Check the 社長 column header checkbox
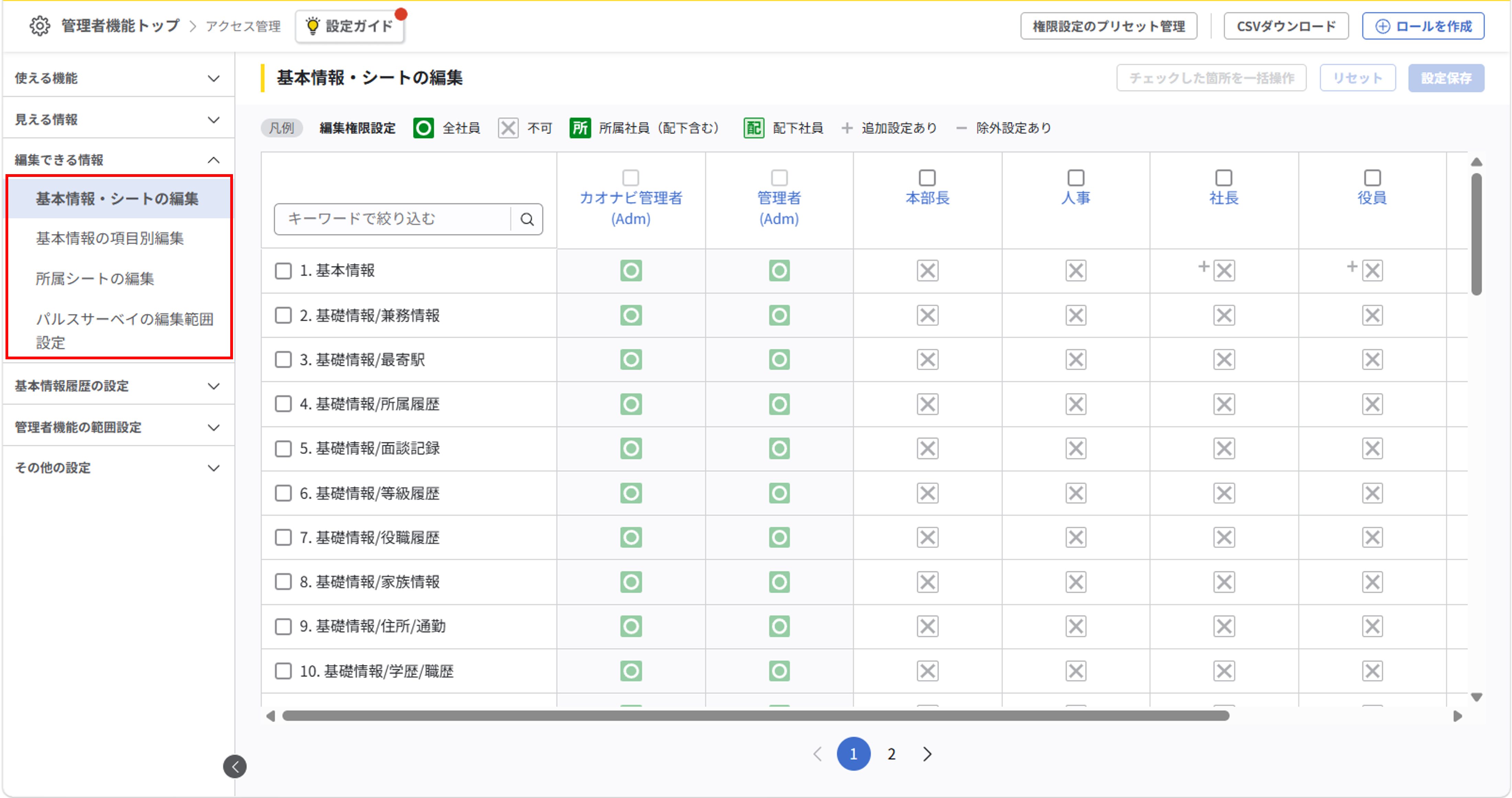The height and width of the screenshot is (798, 1512). [x=1224, y=177]
